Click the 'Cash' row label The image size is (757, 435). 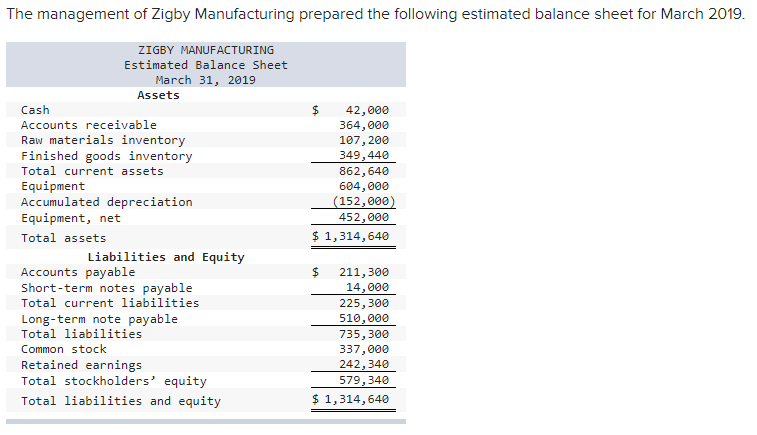coord(35,110)
